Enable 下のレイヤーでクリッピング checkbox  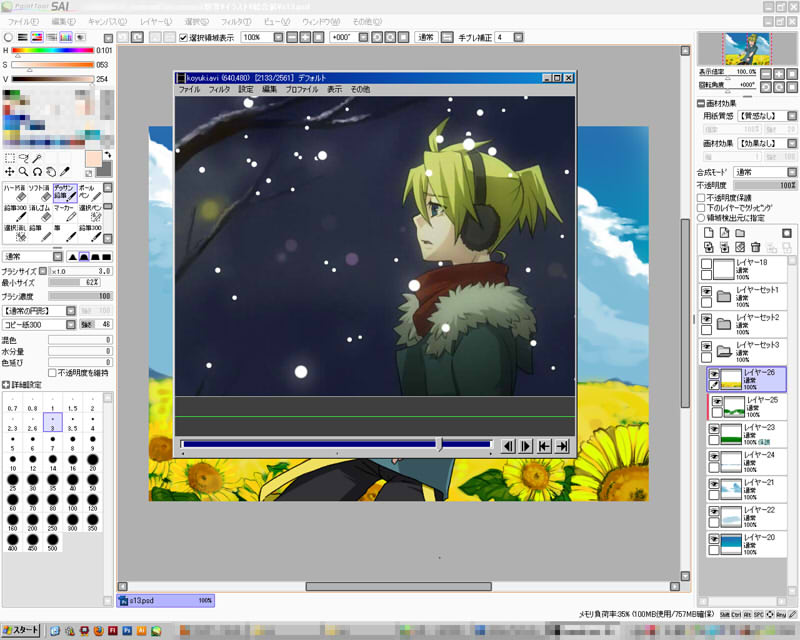point(701,208)
